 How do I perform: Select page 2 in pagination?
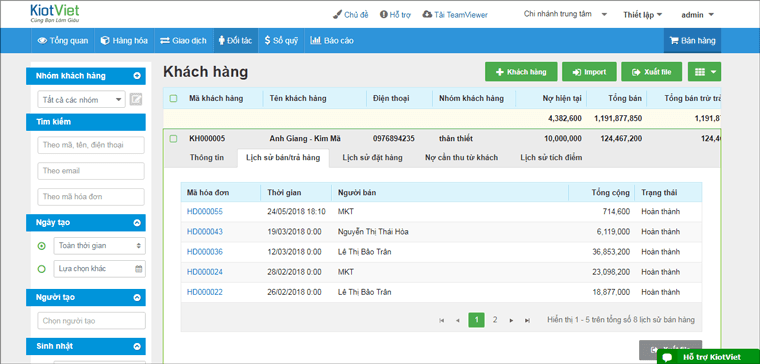[495, 320]
